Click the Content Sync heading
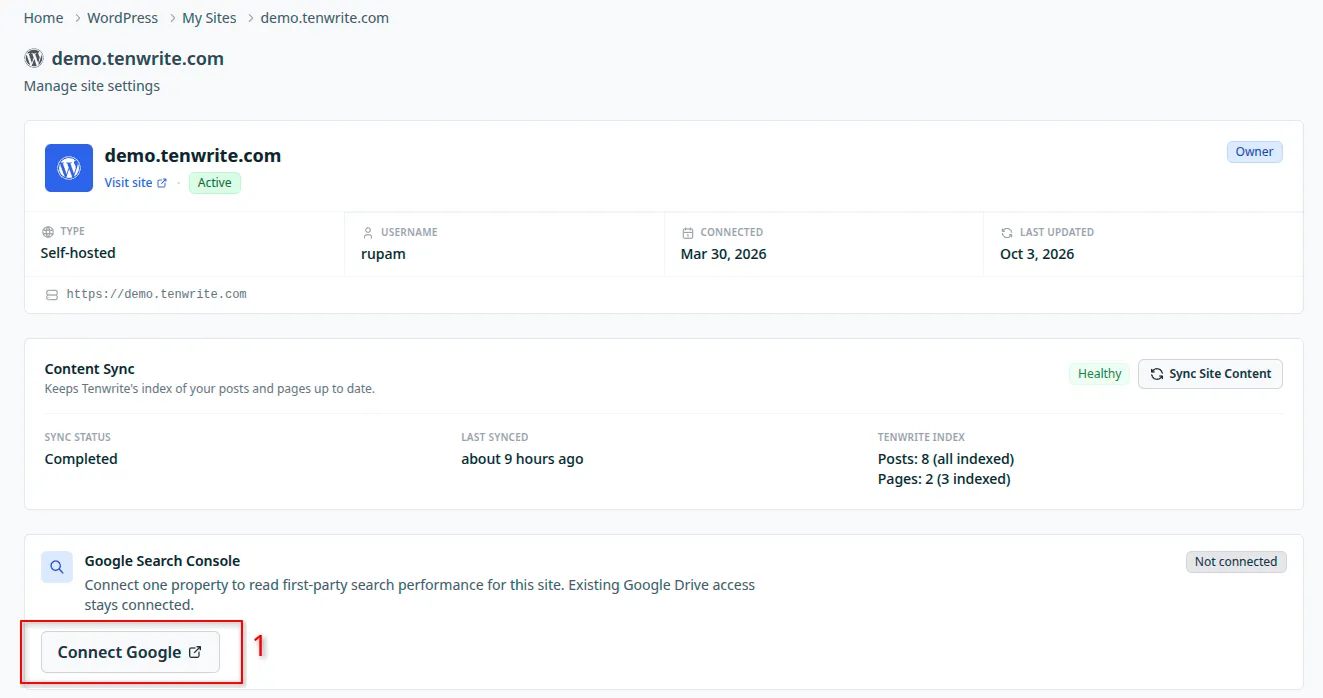This screenshot has width=1323, height=698. pyautogui.click(x=90, y=369)
